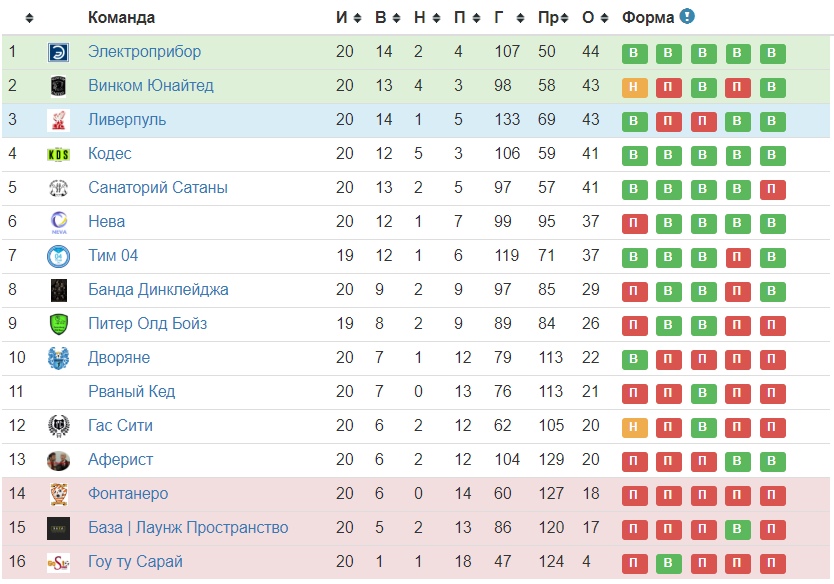Sort table by the И games column

[x=348, y=18]
